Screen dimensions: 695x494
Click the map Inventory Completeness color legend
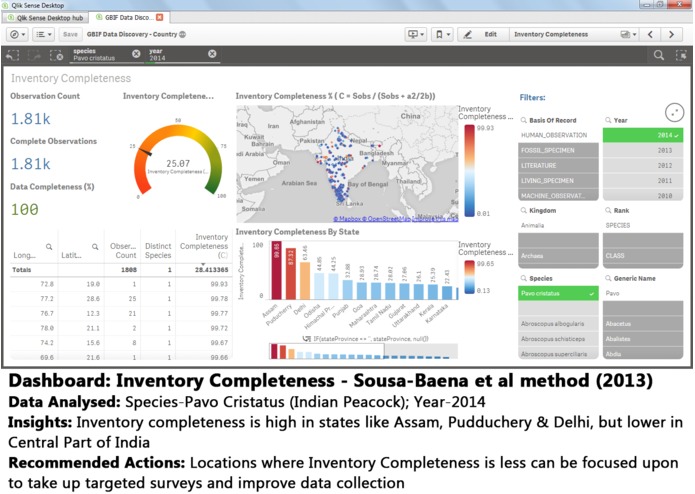point(469,171)
